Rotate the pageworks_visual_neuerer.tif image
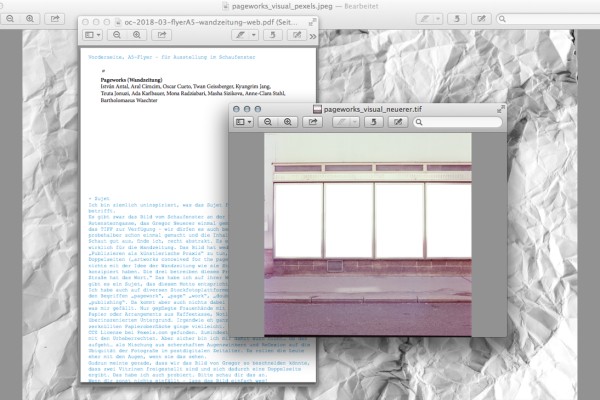 point(374,122)
